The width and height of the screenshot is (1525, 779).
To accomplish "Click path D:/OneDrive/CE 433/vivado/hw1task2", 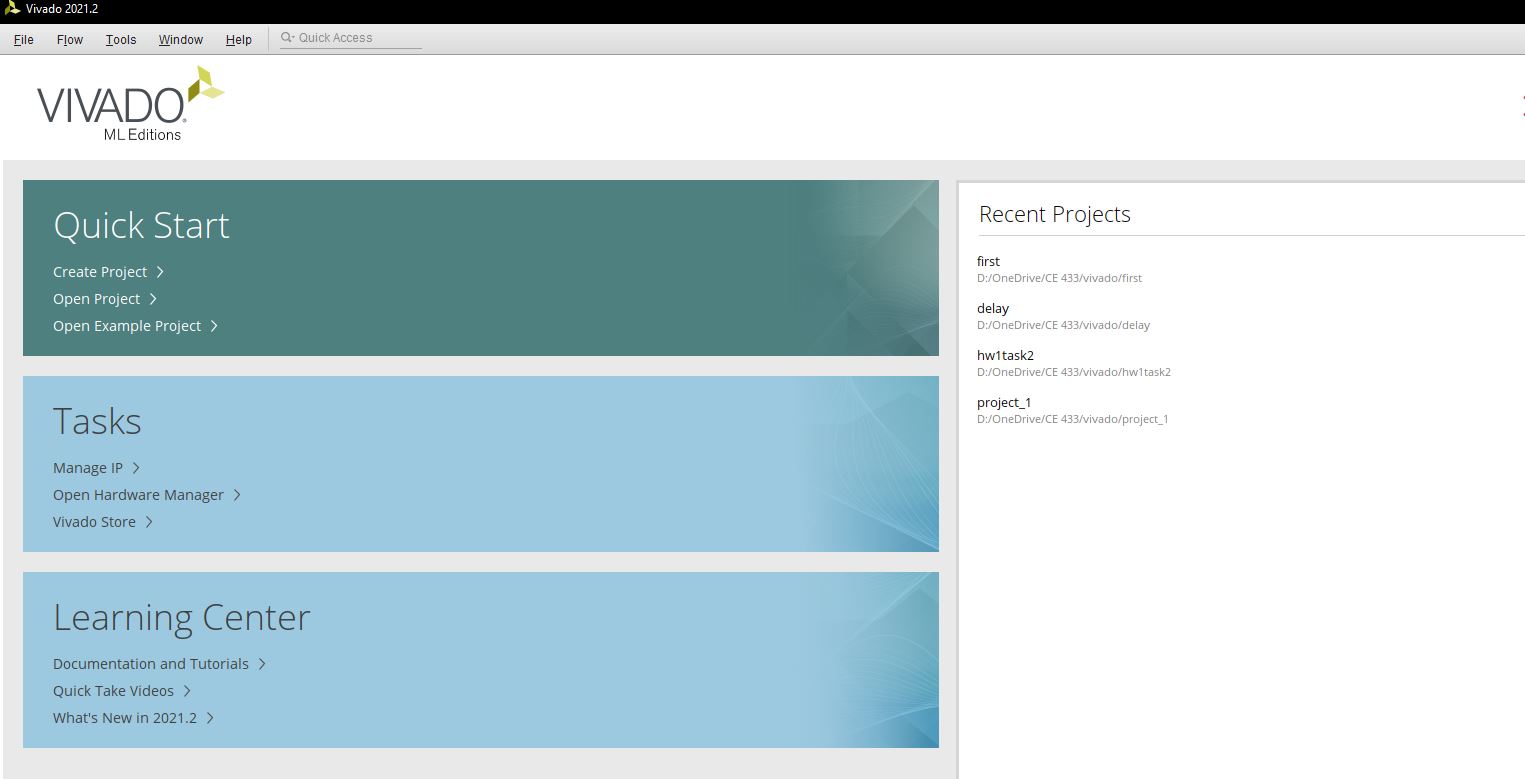I will tap(1073, 372).
